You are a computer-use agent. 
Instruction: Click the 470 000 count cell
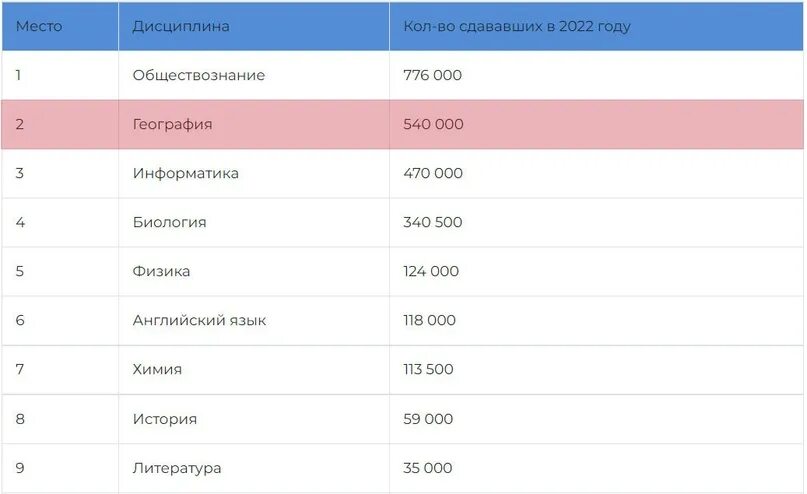(597, 173)
